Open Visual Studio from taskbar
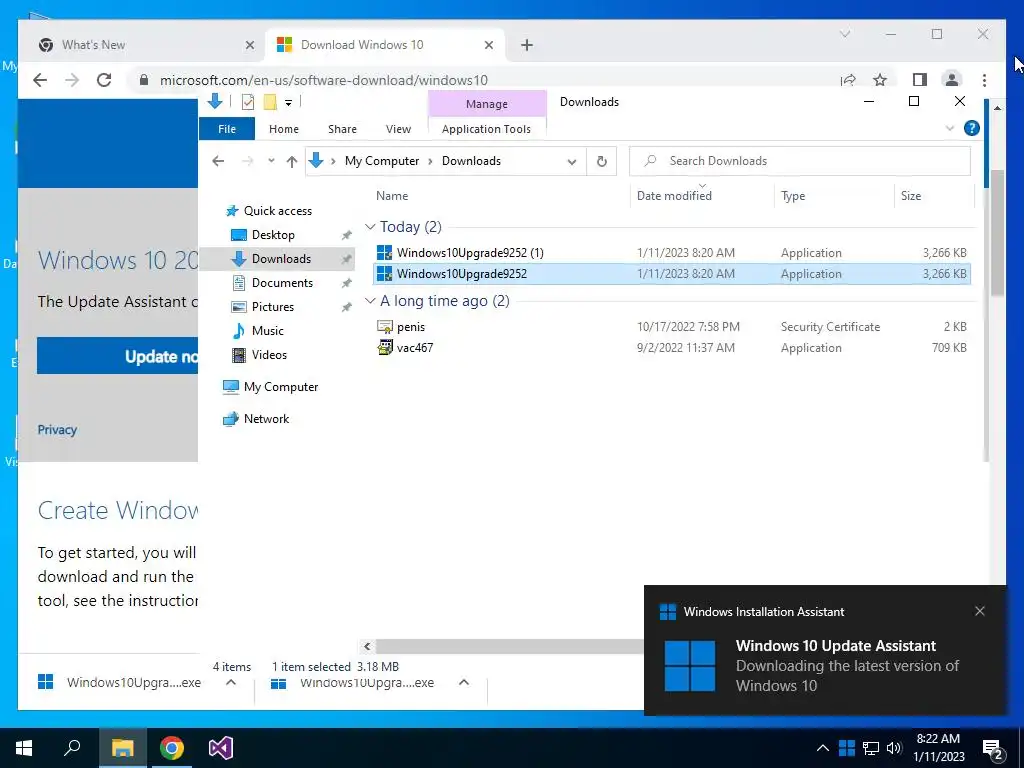This screenshot has width=1024, height=768. point(221,748)
